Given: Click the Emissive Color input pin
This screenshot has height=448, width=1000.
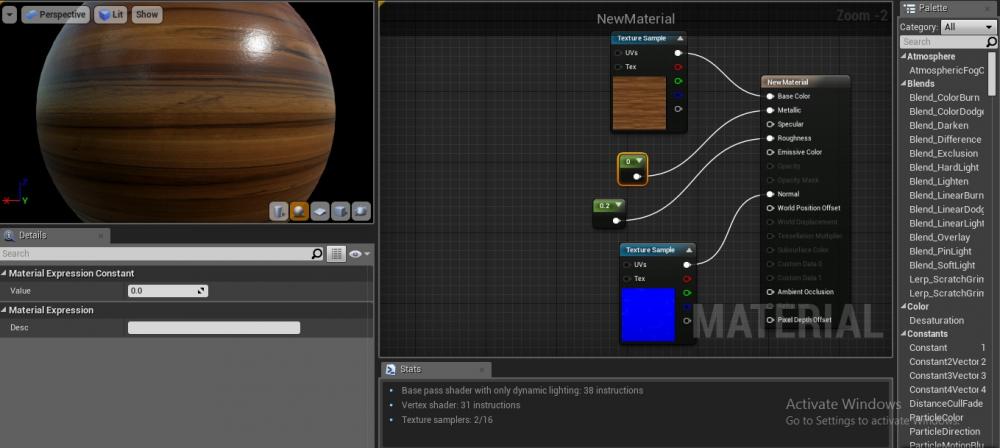Looking at the screenshot, I should 770,152.
